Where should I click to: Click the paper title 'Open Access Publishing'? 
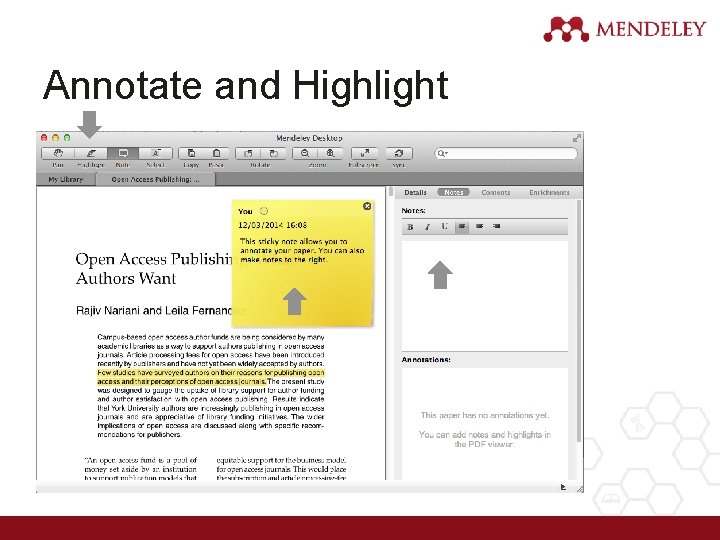pyautogui.click(x=155, y=259)
